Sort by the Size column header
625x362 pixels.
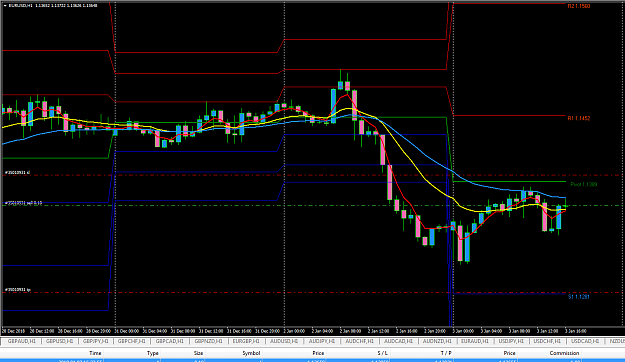click(x=198, y=353)
